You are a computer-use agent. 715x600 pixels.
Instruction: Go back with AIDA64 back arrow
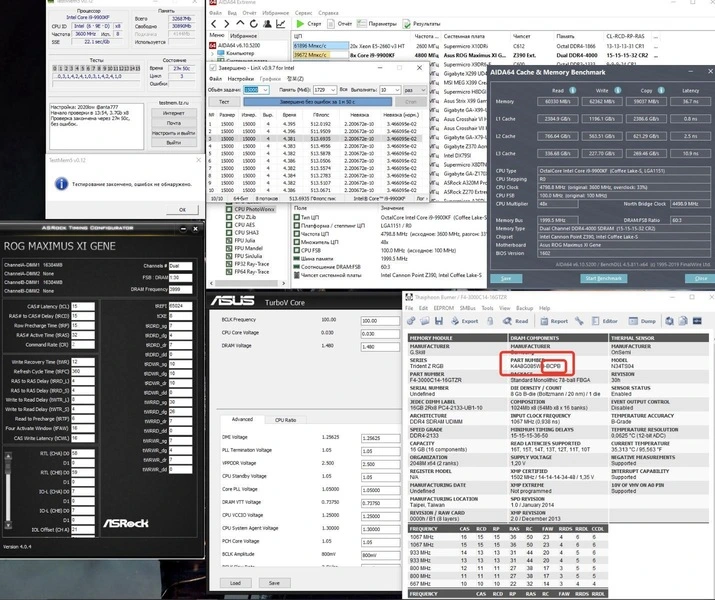click(214, 24)
